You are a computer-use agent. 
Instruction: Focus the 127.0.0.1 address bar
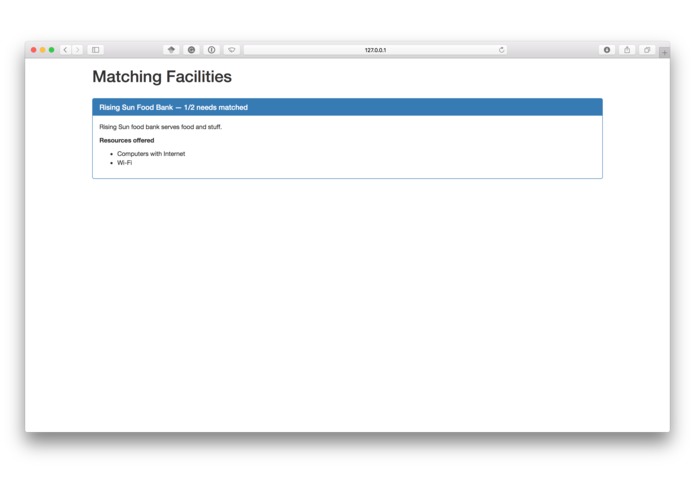click(375, 50)
